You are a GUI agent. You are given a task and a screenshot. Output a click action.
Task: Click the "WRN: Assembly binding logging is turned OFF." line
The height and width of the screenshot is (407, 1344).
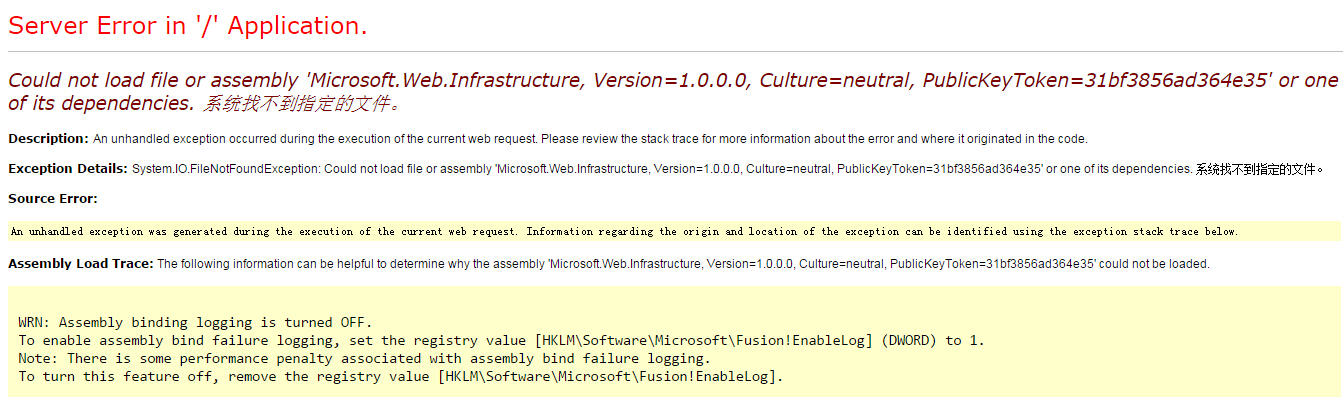click(195, 322)
